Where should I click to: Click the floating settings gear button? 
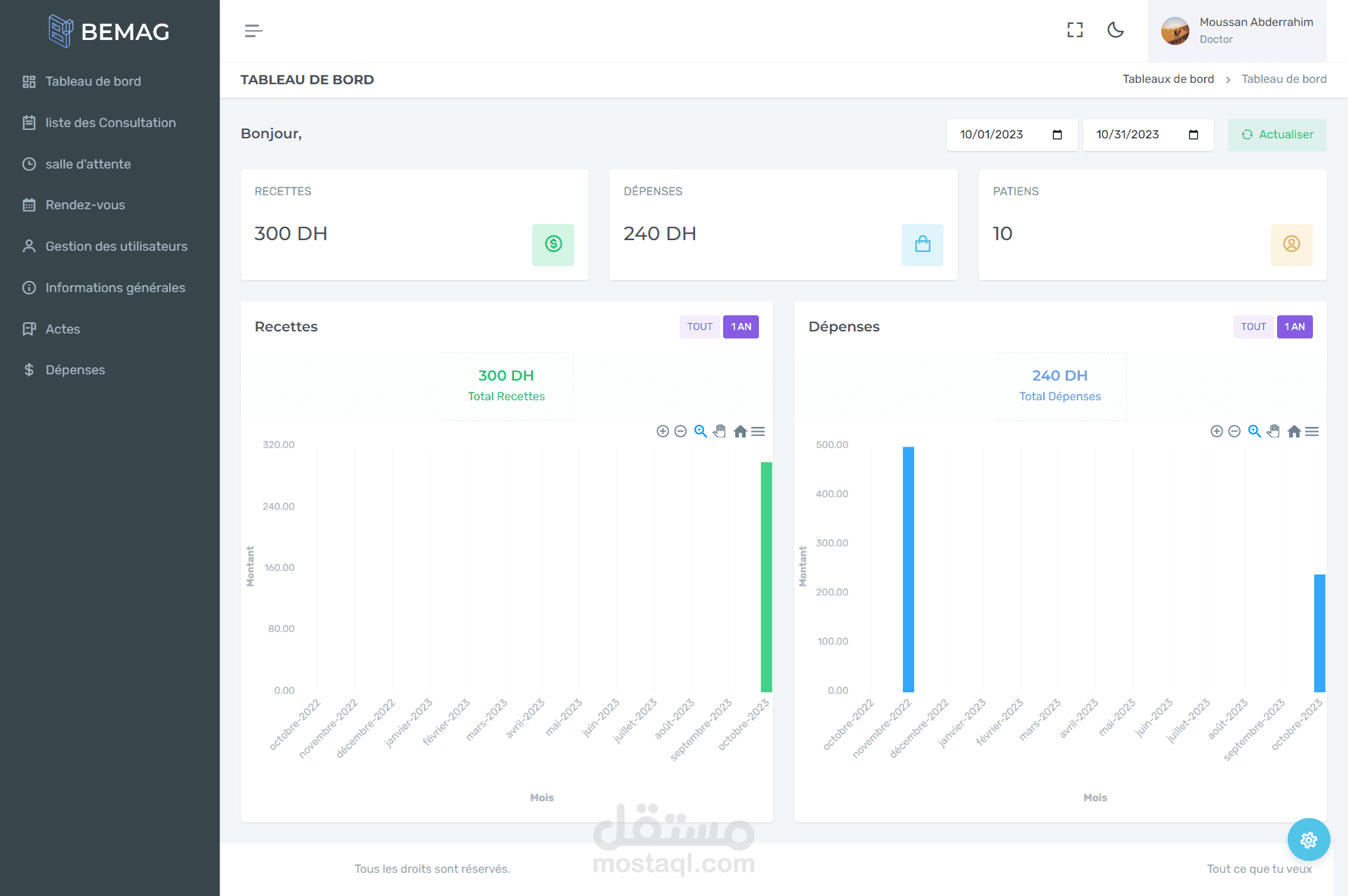point(1308,839)
